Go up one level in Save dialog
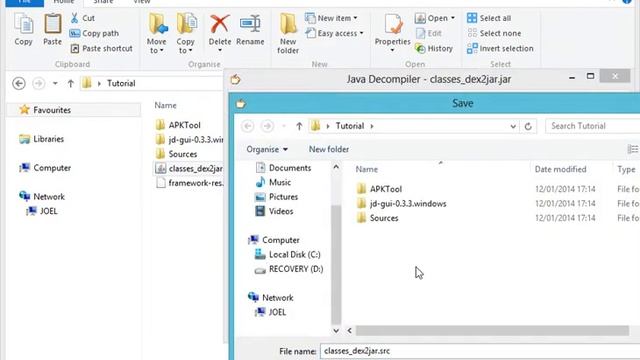 299,126
